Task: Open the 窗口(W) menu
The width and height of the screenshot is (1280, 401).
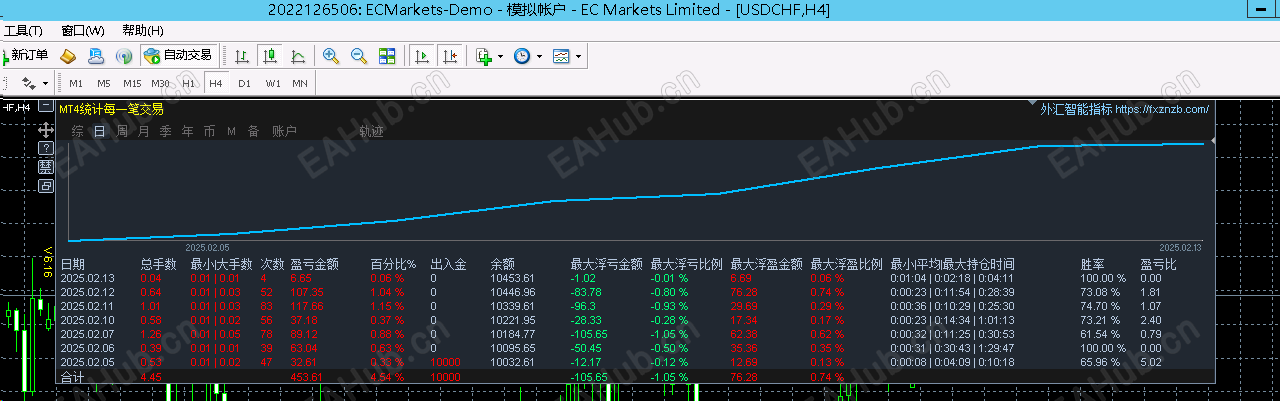Action: (x=82, y=30)
